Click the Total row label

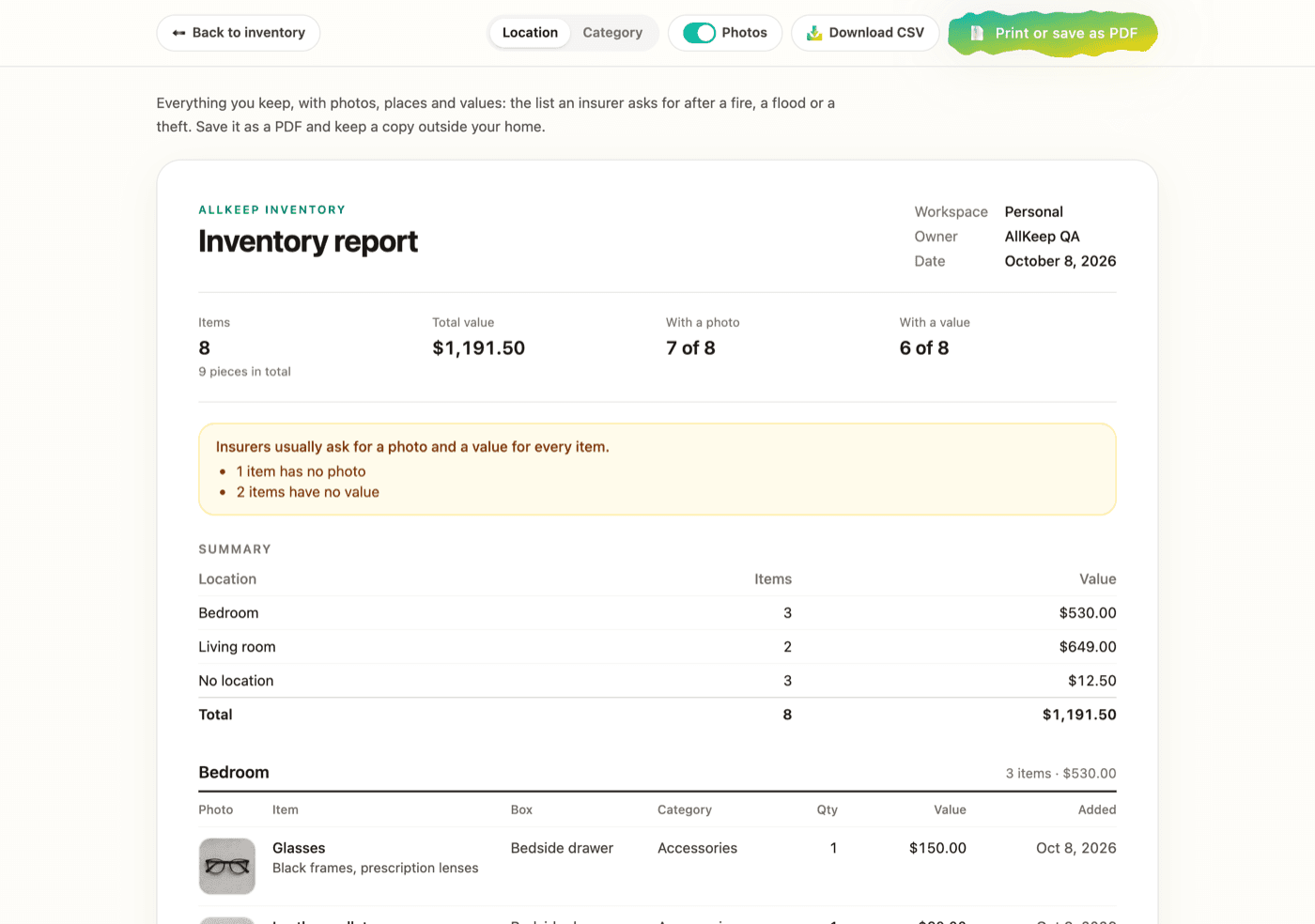tap(215, 715)
